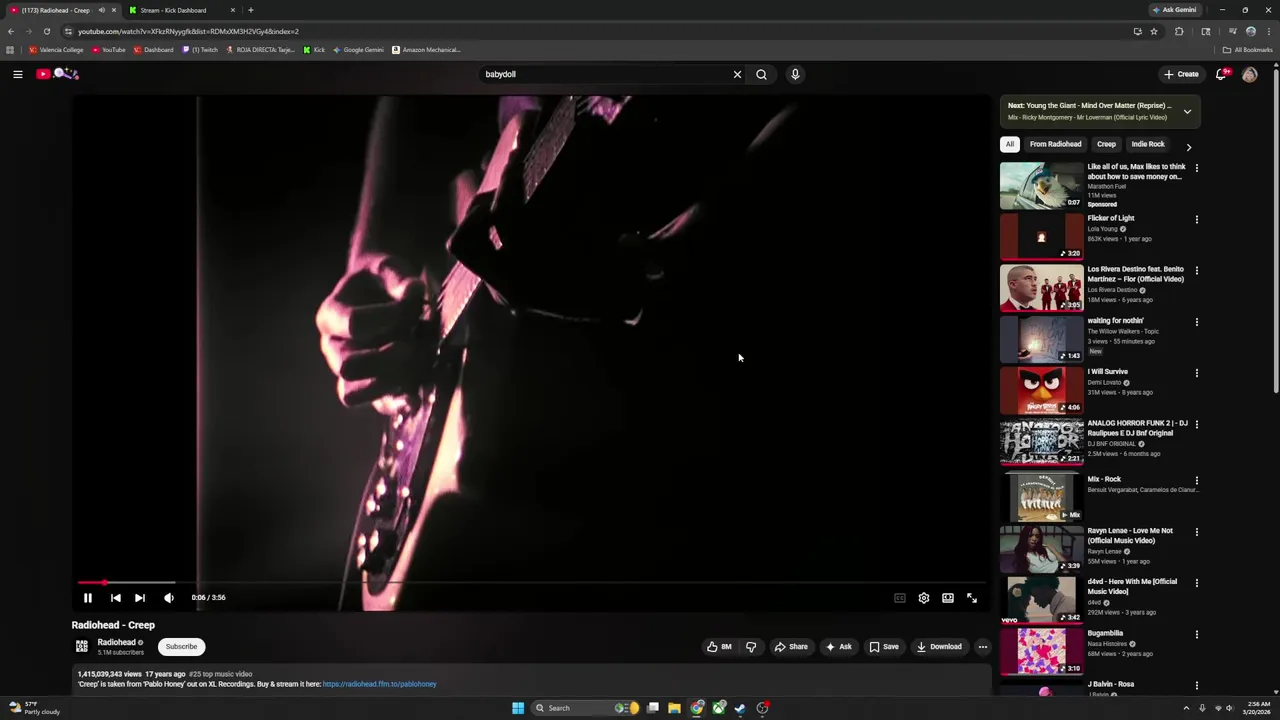The image size is (1280, 720).
Task: Open browser extensions puzzle icon
Action: (x=1179, y=31)
